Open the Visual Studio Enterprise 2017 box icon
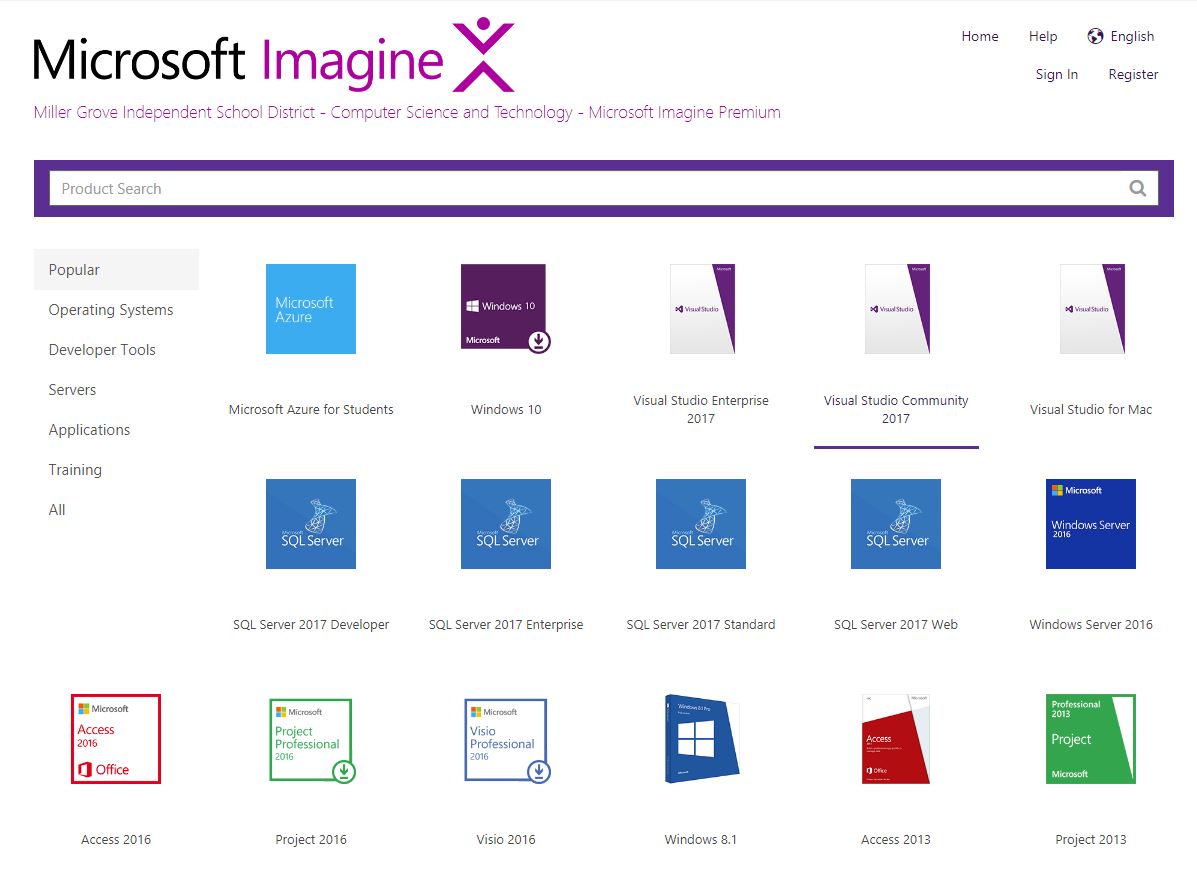The image size is (1197, 890). coord(702,308)
